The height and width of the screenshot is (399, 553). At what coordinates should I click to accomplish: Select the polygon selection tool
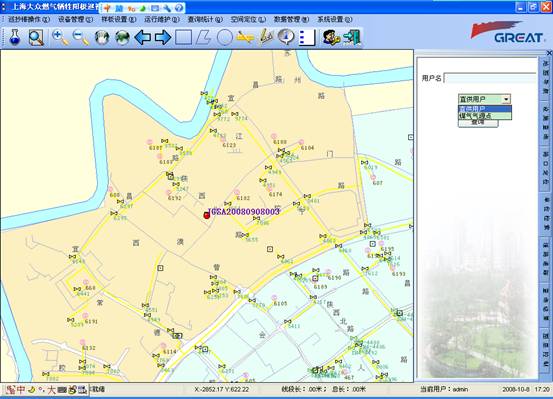(204, 37)
